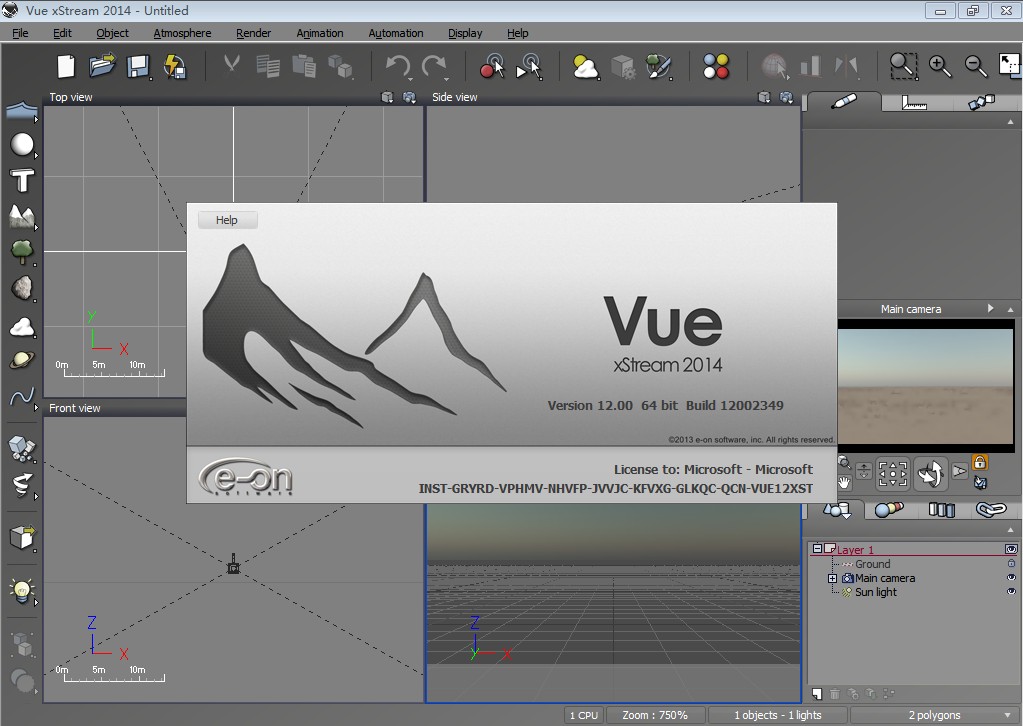Select the Rock creation tool

tap(22, 288)
